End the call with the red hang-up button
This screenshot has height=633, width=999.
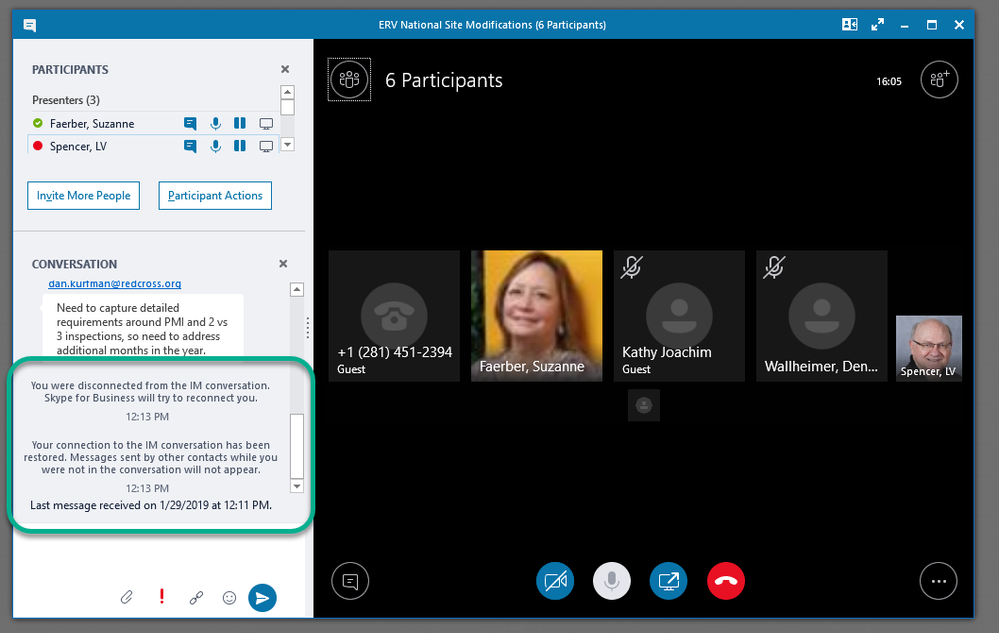pos(726,581)
